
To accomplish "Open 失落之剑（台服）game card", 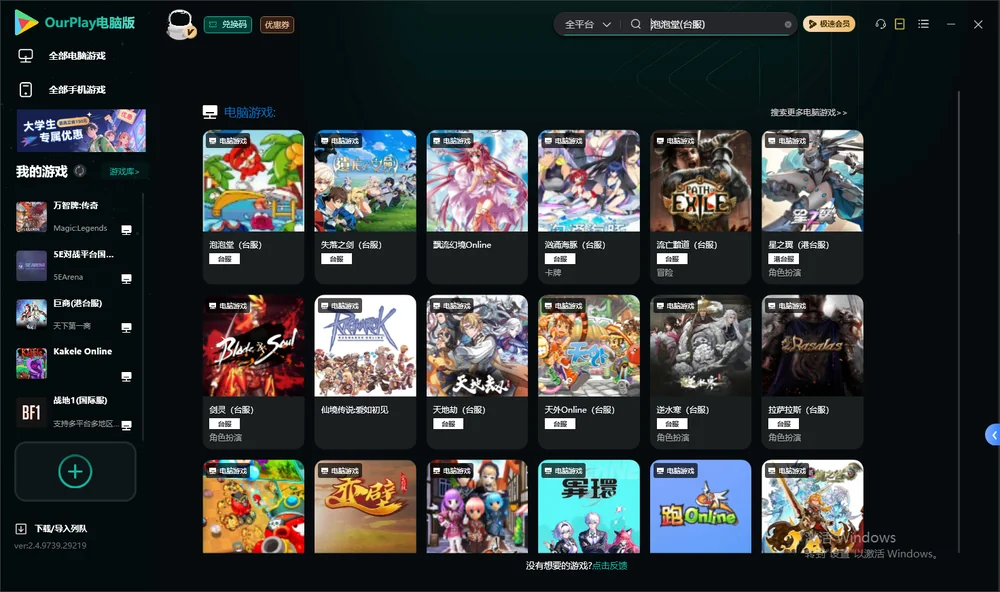I will tap(365, 207).
